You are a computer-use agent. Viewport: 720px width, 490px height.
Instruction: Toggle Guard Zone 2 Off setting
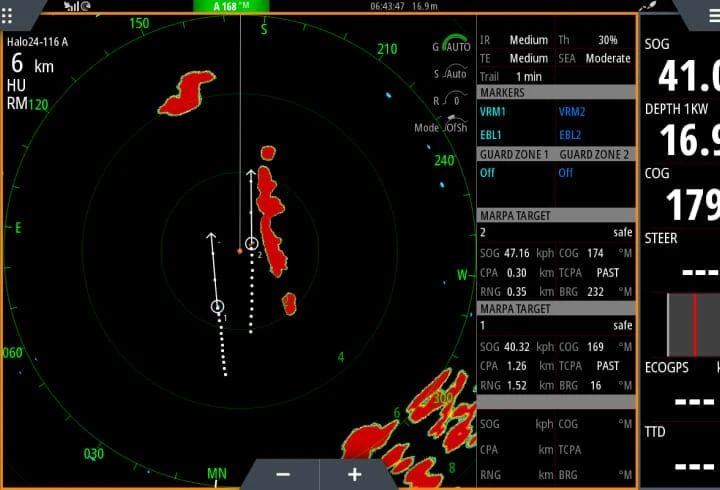pyautogui.click(x=566, y=172)
